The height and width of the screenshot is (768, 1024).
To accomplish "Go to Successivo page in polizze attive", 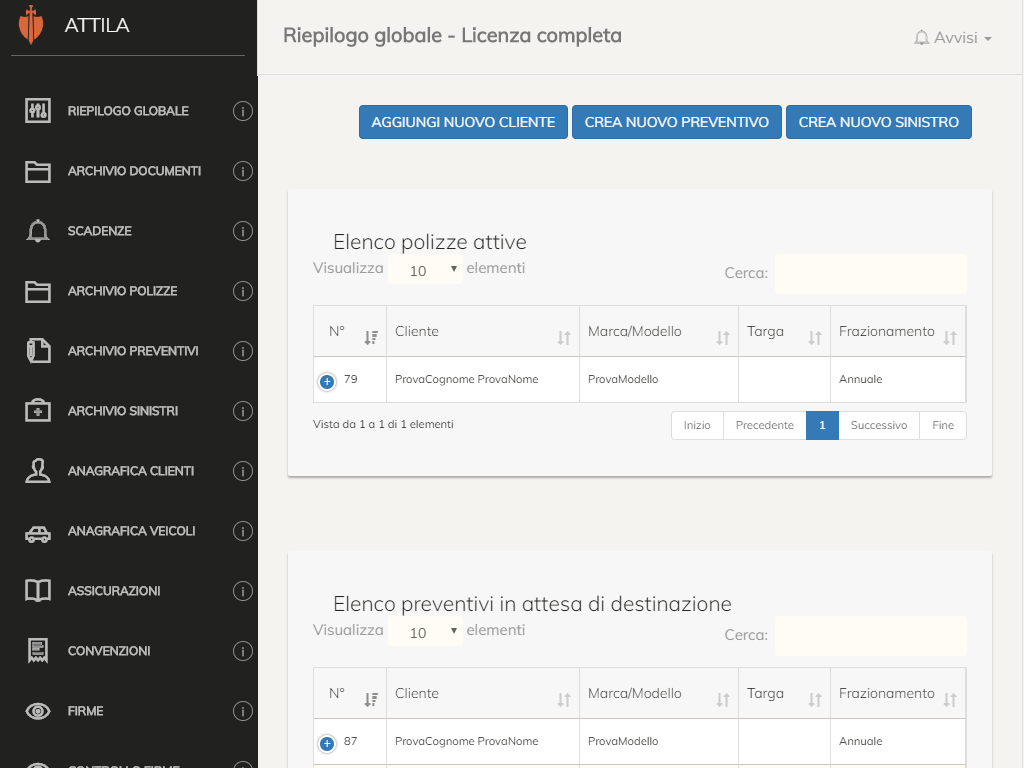I will point(878,425).
